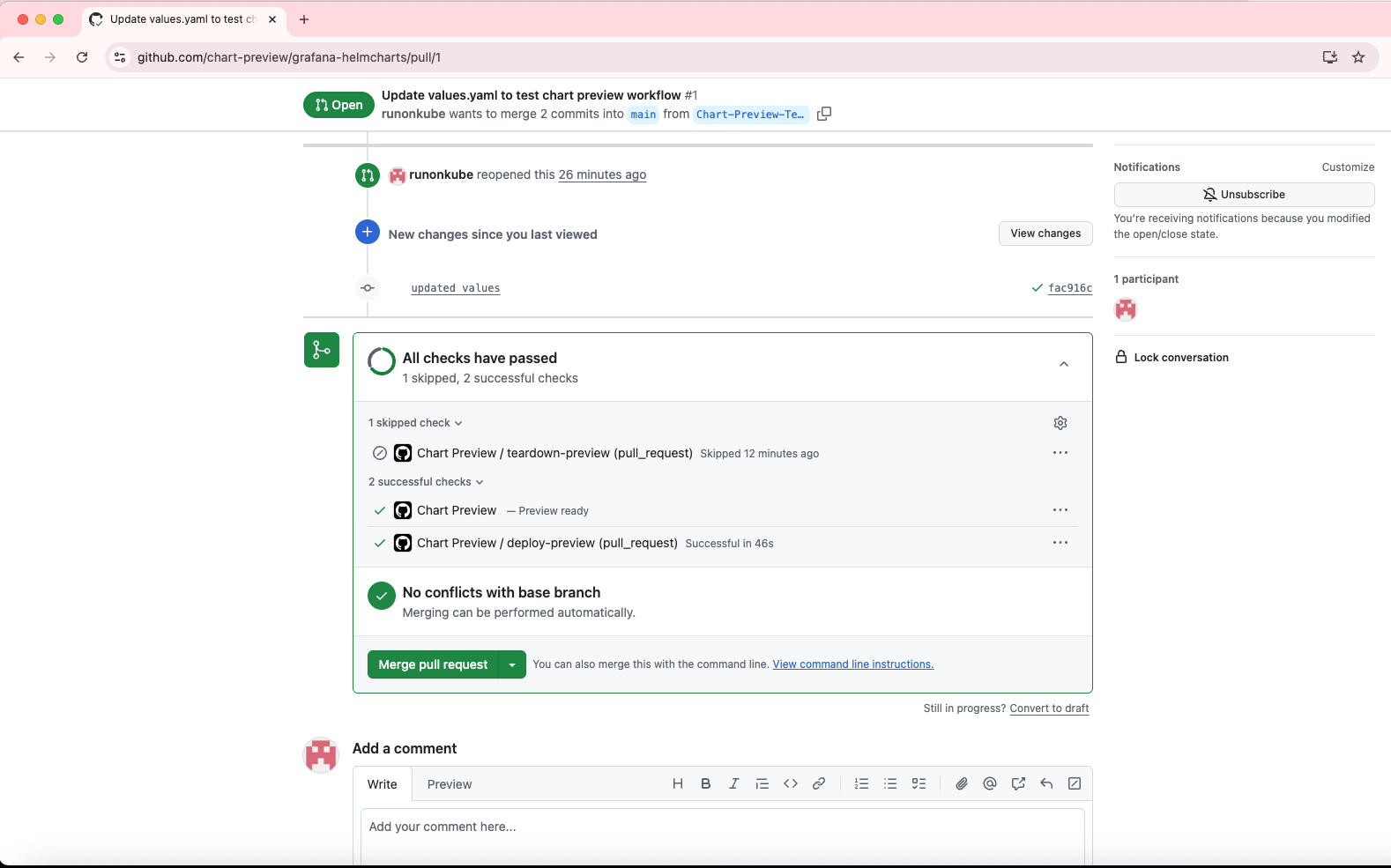Open the updated values commit link

coord(456,288)
